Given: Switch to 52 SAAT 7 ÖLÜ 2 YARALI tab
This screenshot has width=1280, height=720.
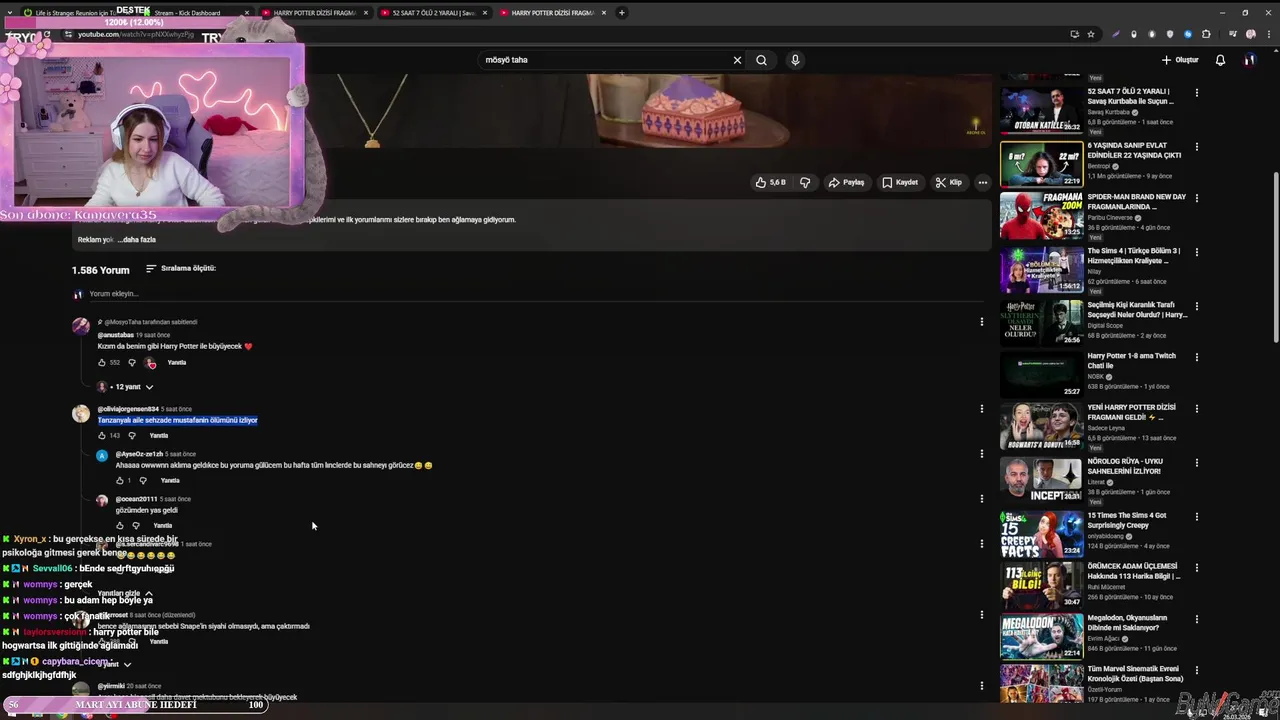Looking at the screenshot, I should coord(434,13).
